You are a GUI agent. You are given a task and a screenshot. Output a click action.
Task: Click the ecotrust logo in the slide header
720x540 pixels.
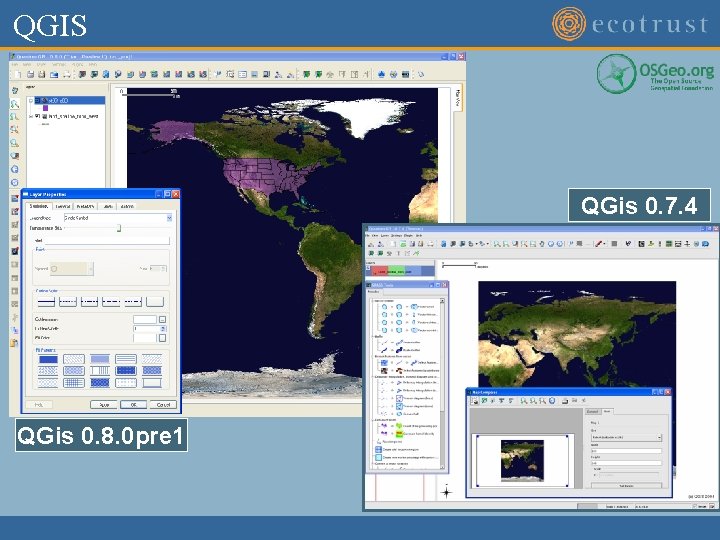[x=630, y=24]
